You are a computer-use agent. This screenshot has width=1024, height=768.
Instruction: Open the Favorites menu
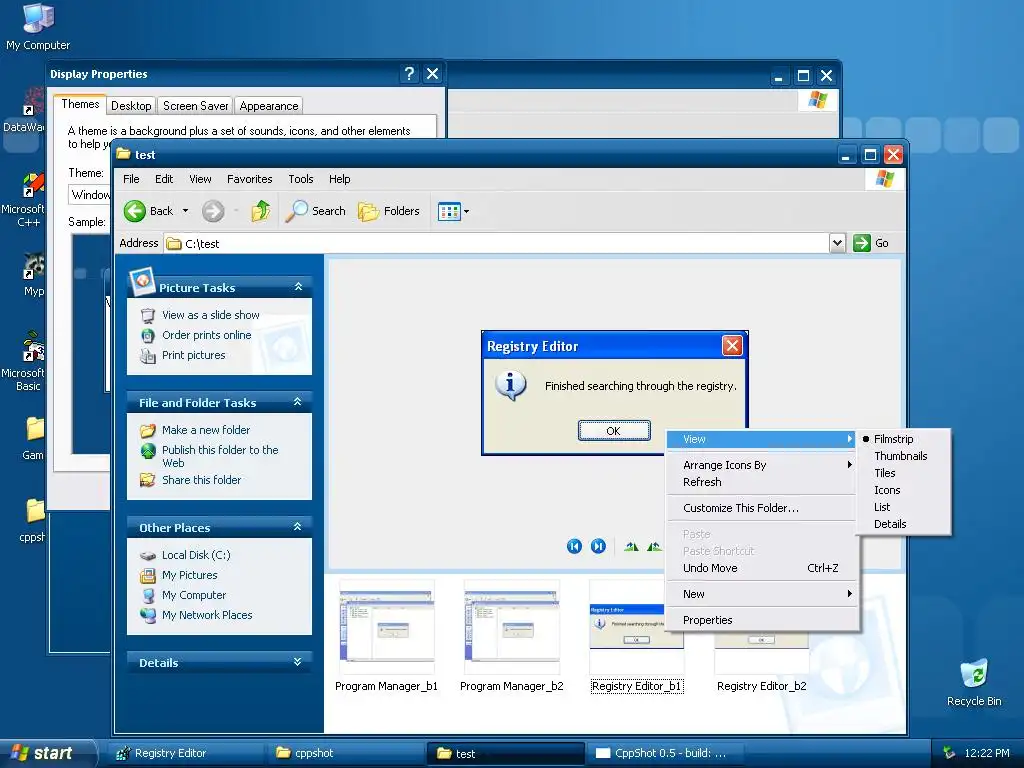[x=249, y=179]
